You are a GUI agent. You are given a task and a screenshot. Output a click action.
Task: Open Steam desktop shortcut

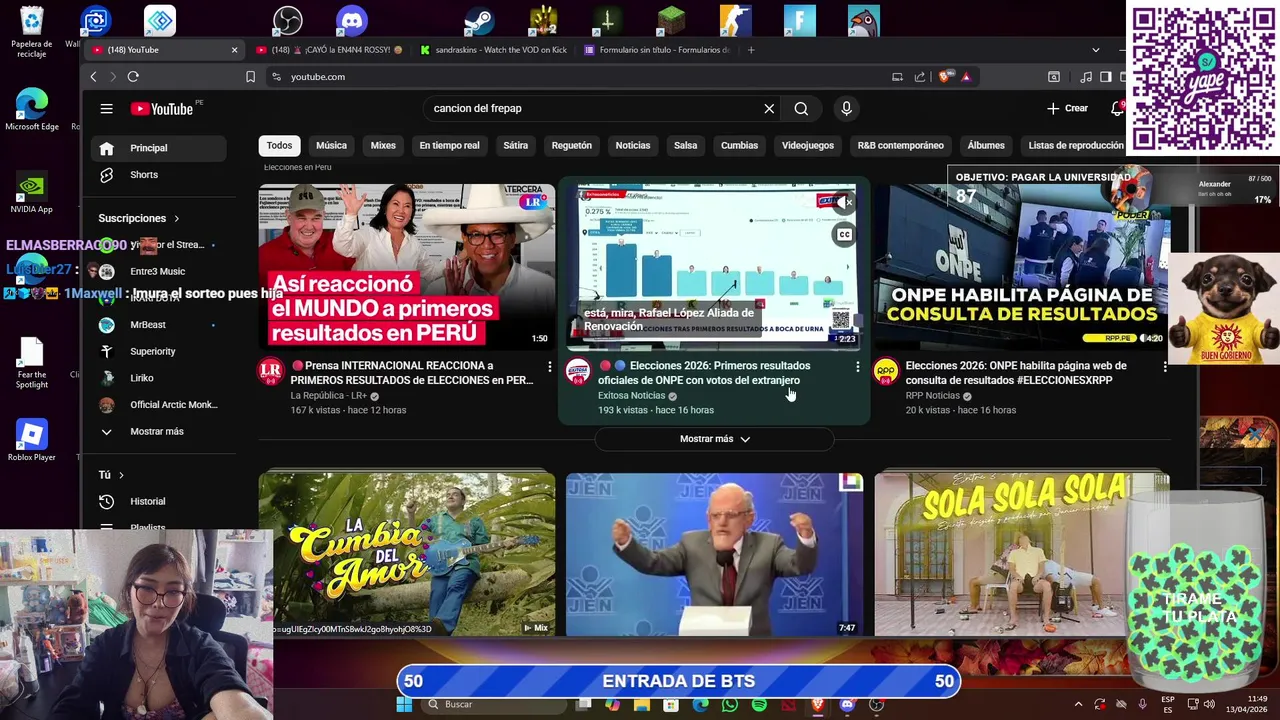[479, 20]
